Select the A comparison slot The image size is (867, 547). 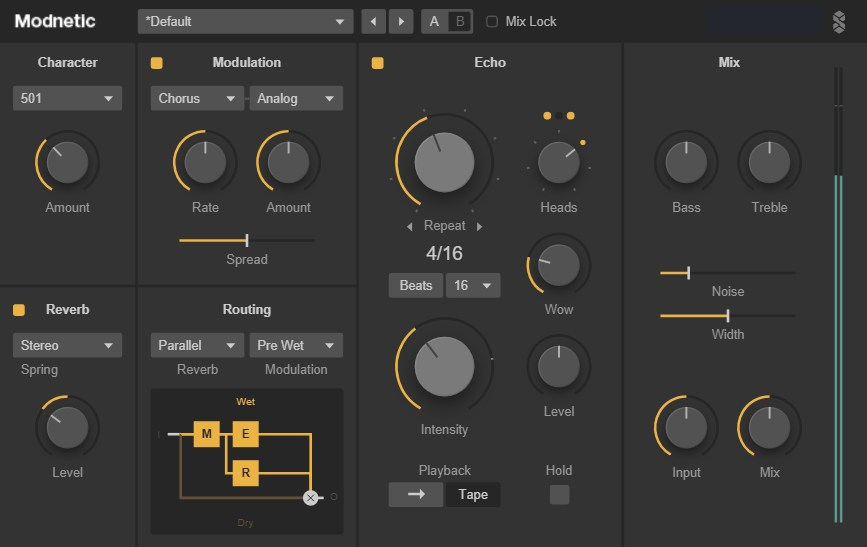[x=434, y=21]
